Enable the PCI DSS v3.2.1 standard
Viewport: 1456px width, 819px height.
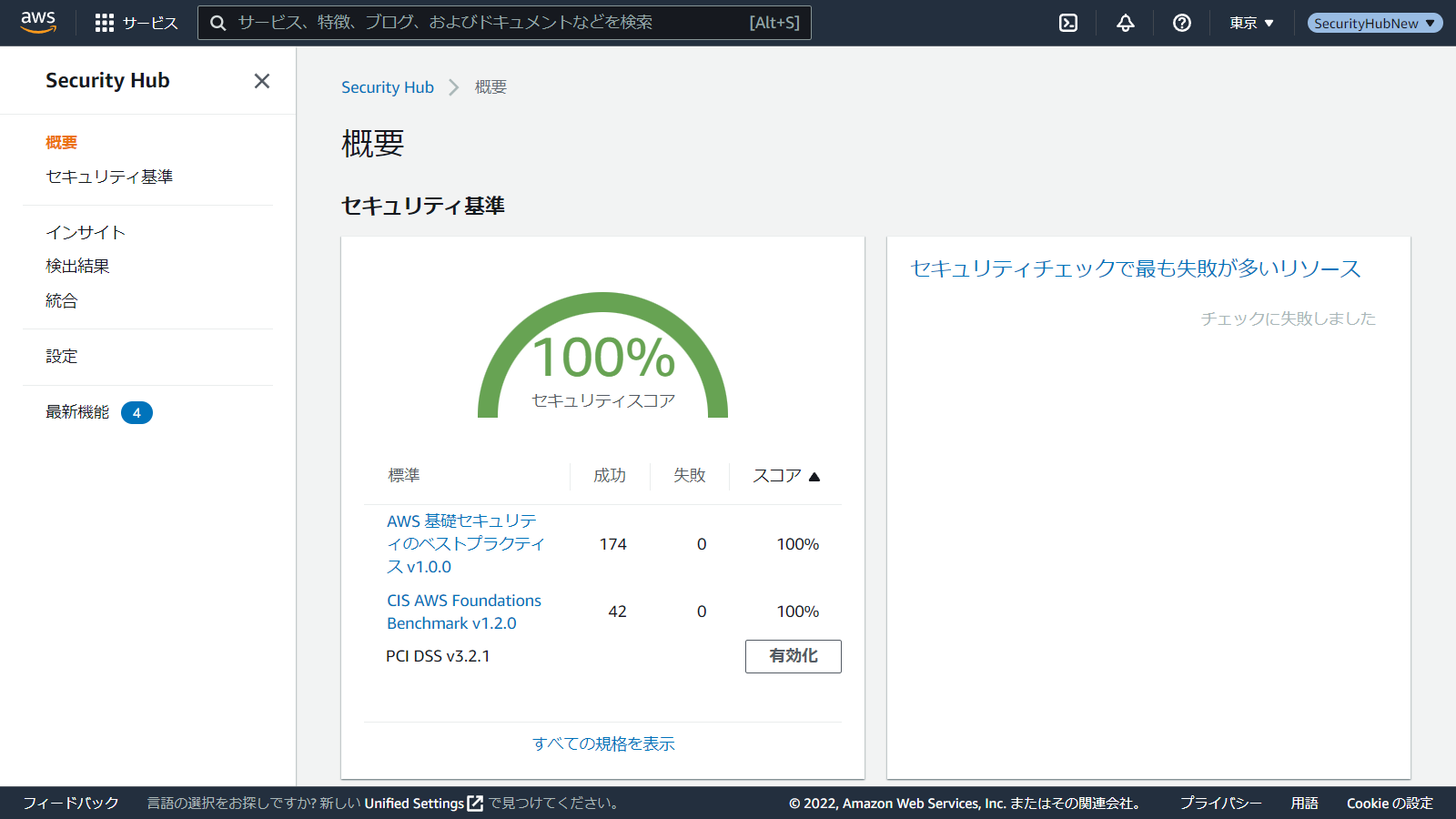coord(793,656)
